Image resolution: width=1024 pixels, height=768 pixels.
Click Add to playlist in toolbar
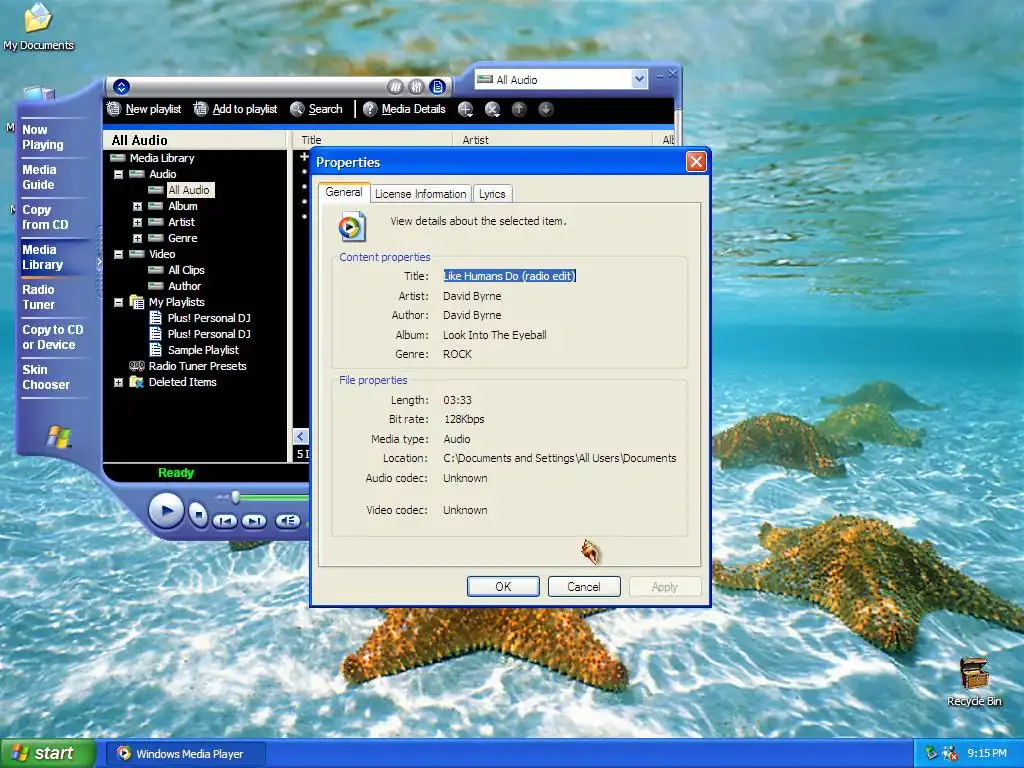pyautogui.click(x=236, y=109)
